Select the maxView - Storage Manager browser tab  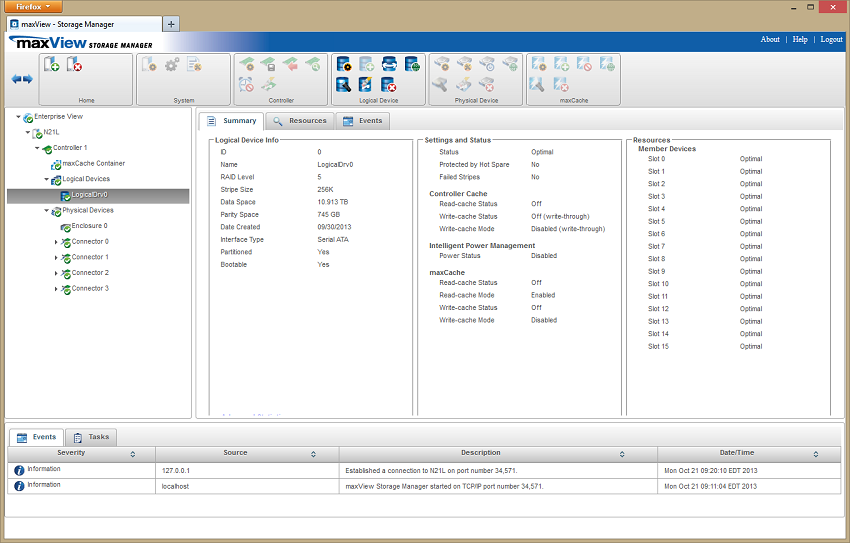84,24
